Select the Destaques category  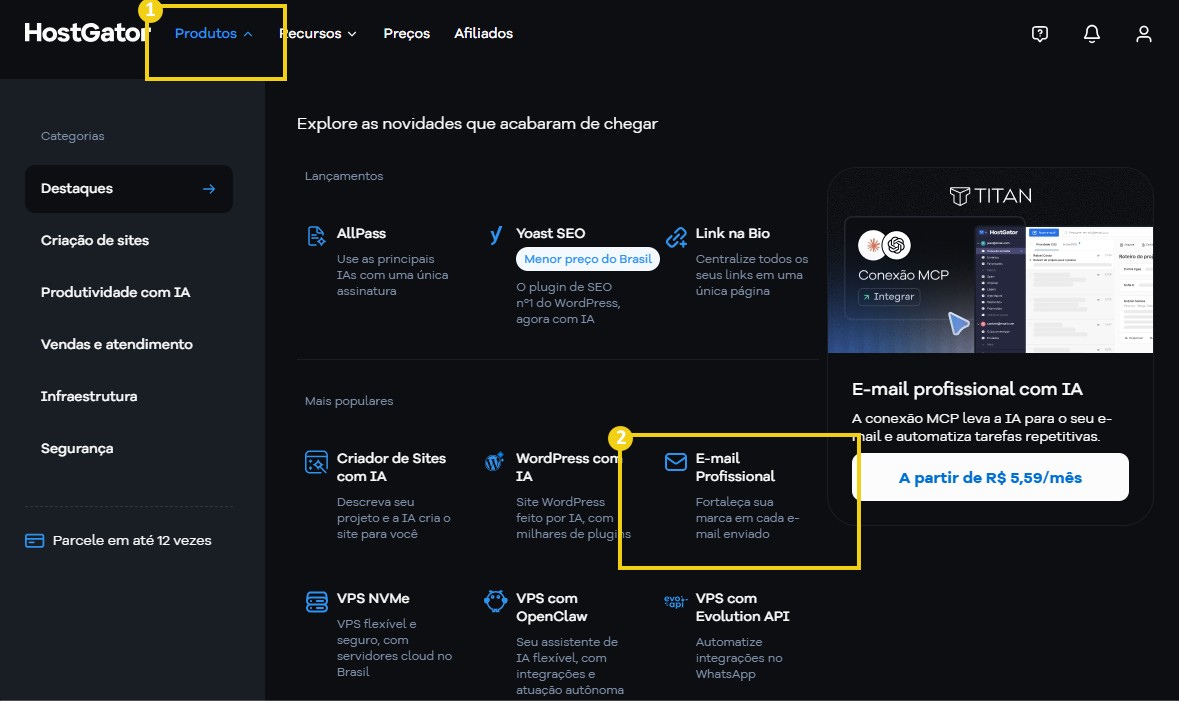click(x=129, y=189)
